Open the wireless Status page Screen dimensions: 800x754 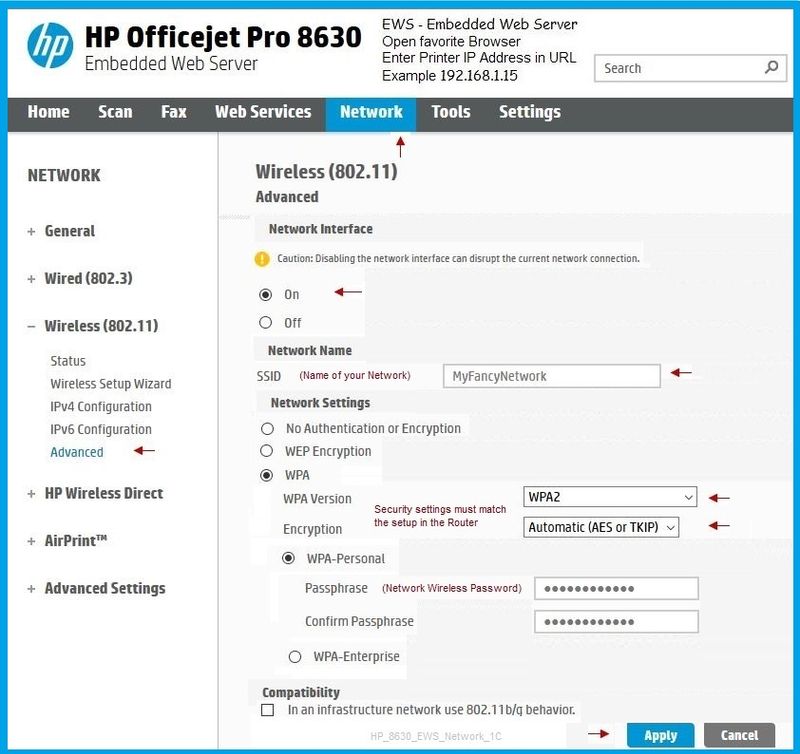pyautogui.click(x=68, y=361)
